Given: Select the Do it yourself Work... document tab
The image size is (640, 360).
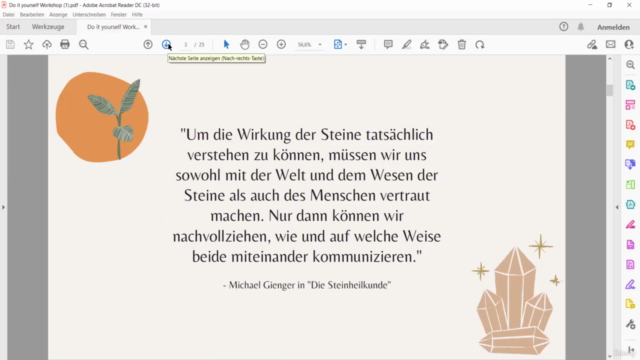Looking at the screenshot, I should (113, 27).
